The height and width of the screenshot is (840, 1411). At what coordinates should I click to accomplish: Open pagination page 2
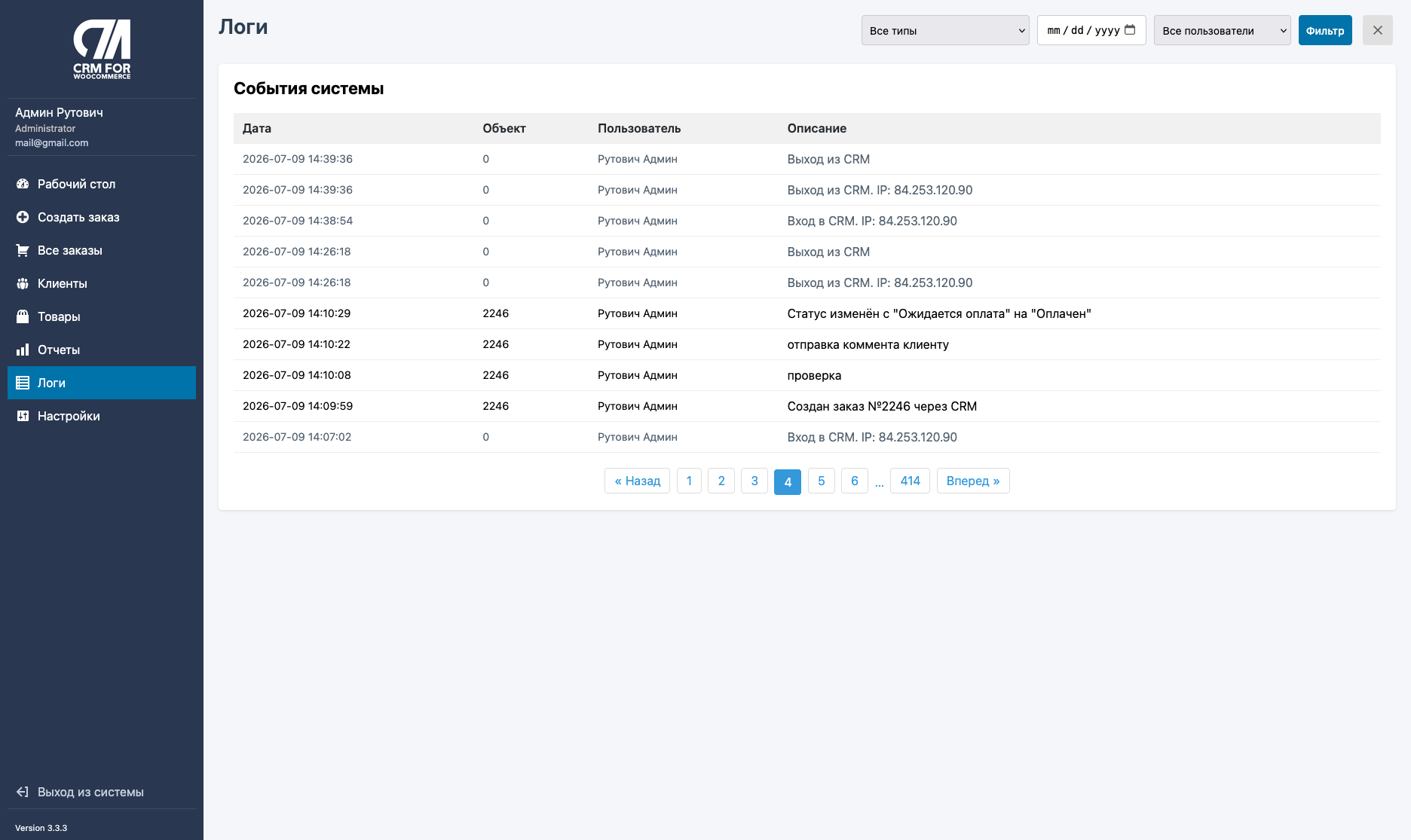[721, 481]
